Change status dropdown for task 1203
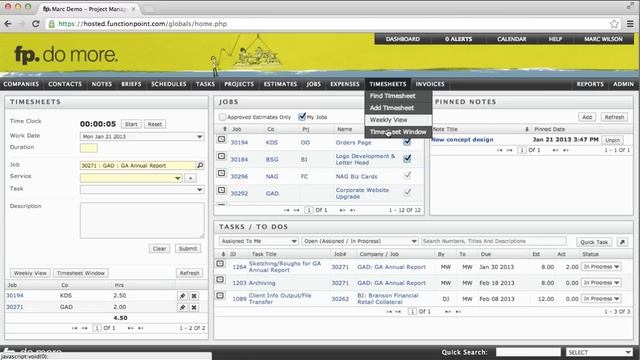The height and width of the screenshot is (360, 640). pyautogui.click(x=601, y=283)
